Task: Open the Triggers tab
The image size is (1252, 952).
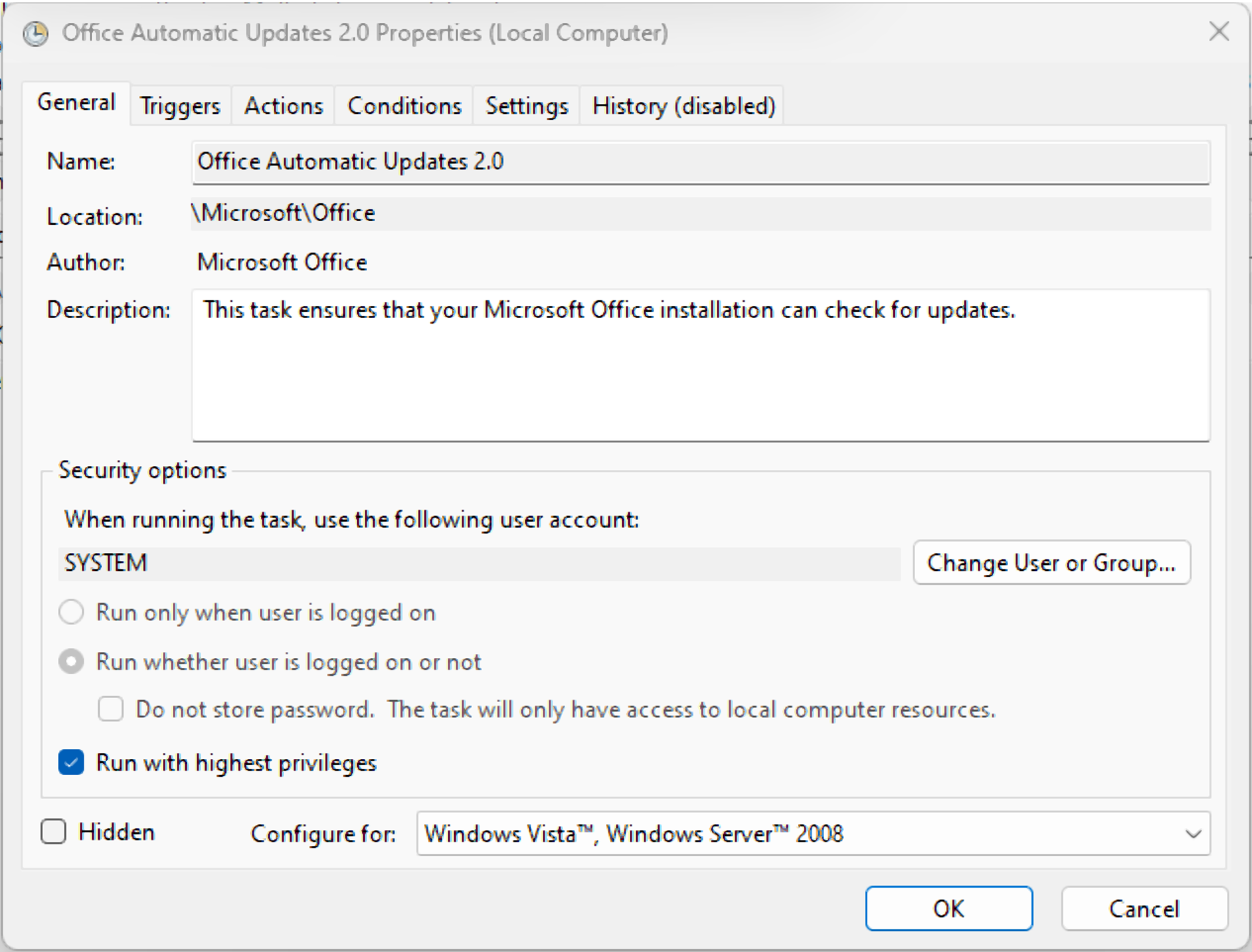Action: [x=180, y=106]
